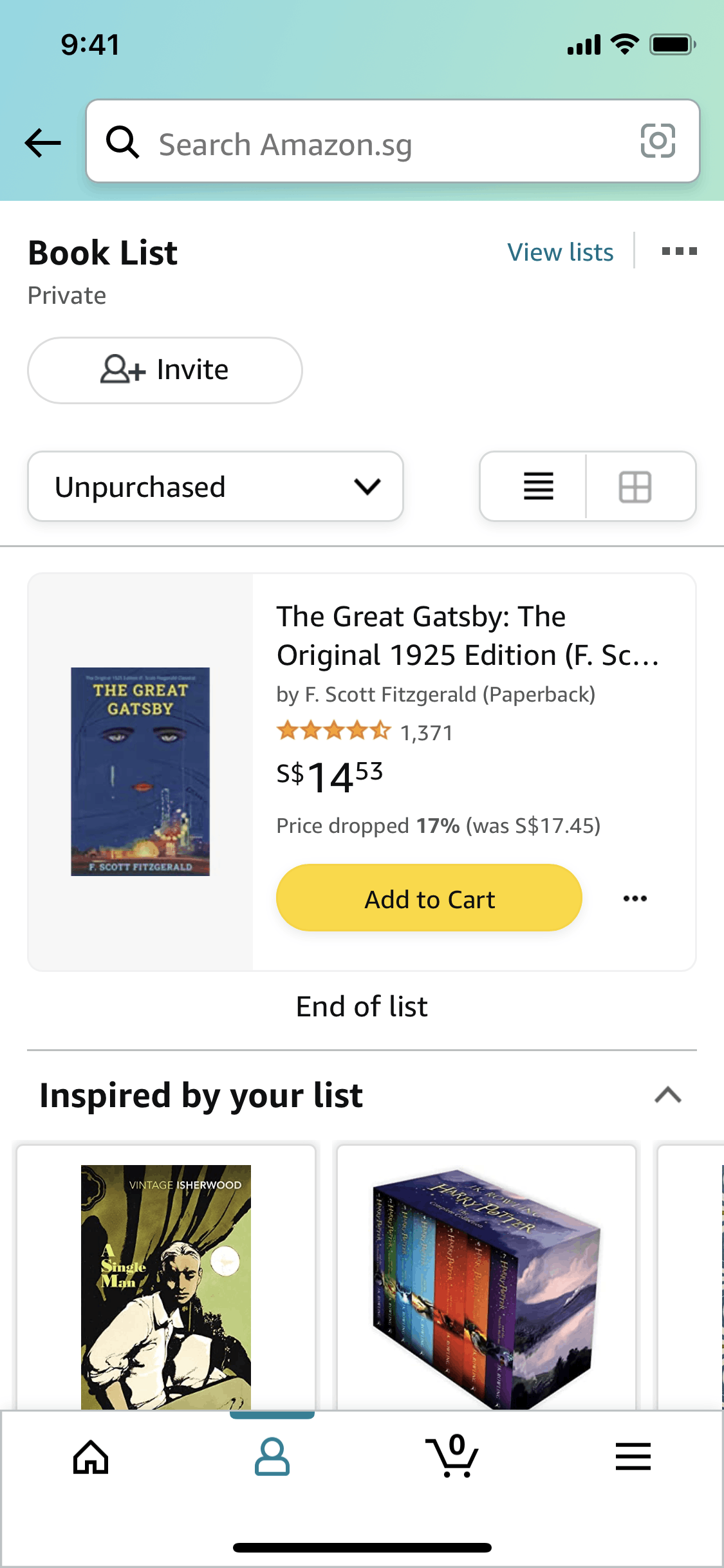Open the account profile tab

pos(272,1457)
